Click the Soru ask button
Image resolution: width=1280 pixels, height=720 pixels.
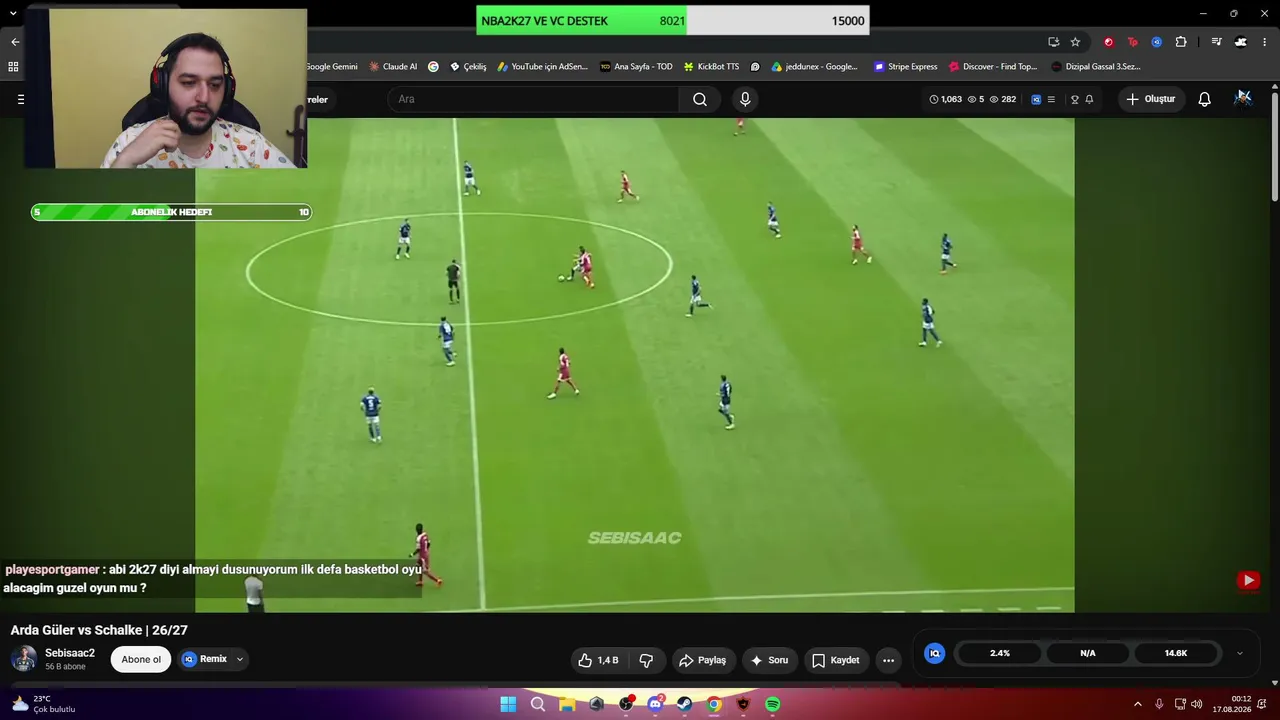point(770,660)
